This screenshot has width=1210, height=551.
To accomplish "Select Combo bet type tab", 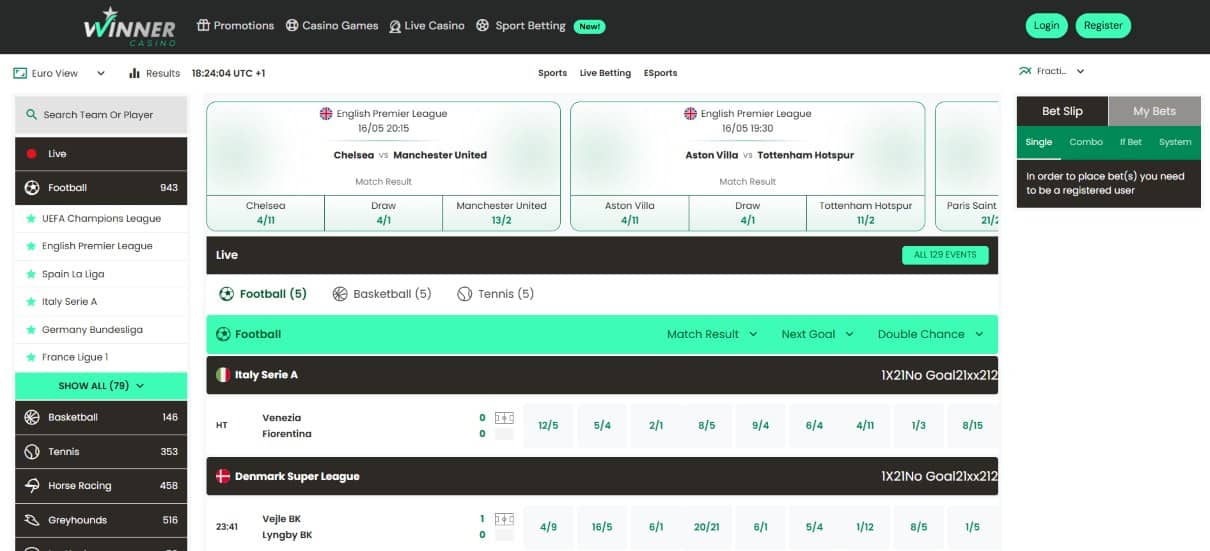I will (x=1086, y=142).
